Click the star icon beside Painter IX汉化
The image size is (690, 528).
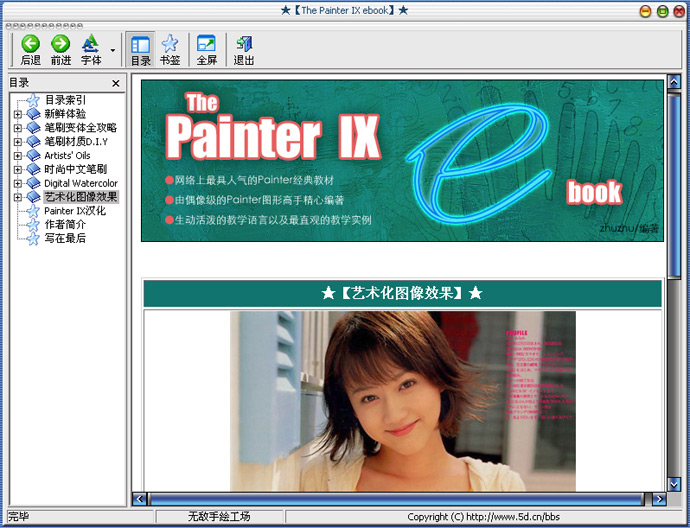(x=33, y=211)
